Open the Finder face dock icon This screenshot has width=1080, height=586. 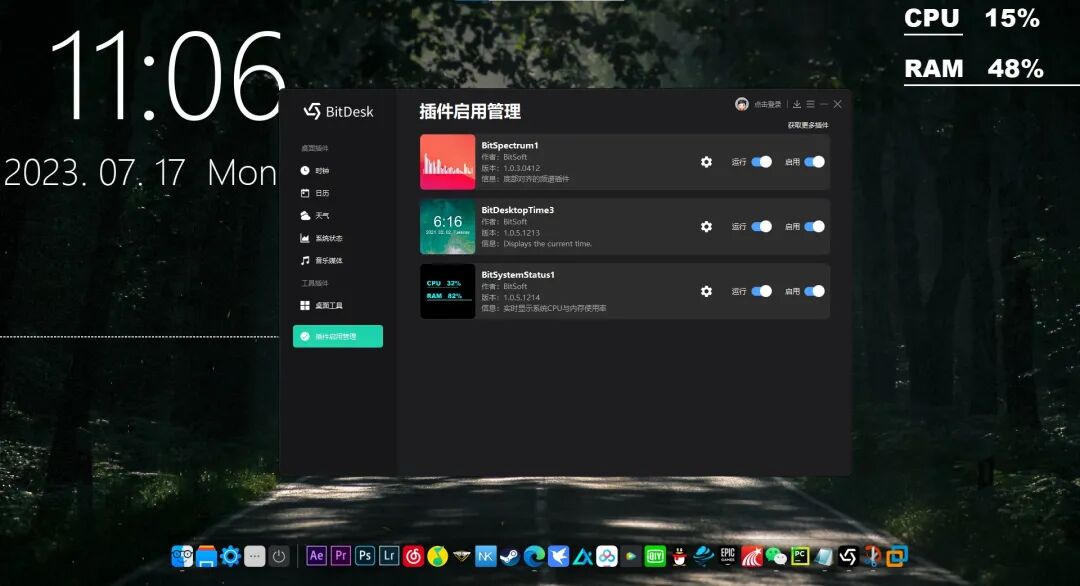coord(182,556)
